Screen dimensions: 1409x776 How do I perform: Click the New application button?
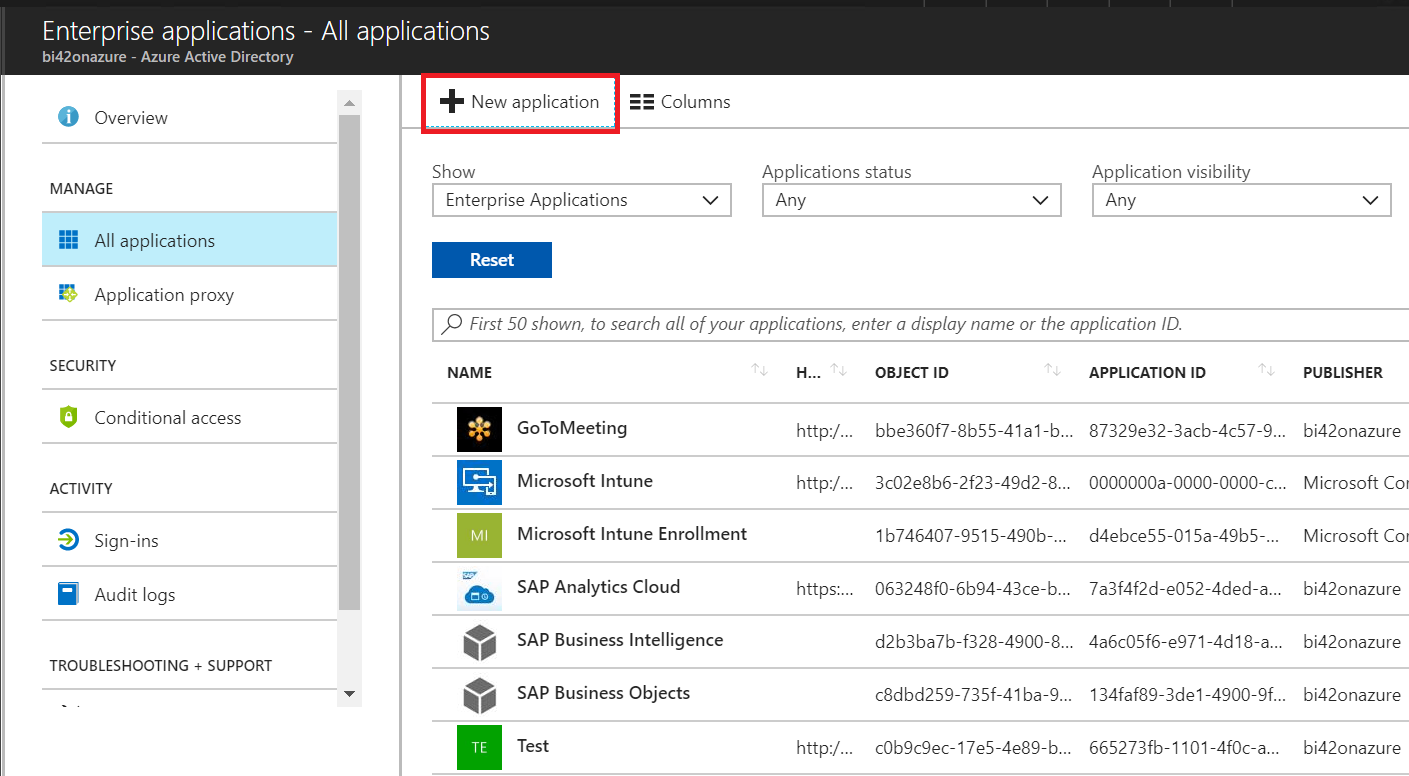pyautogui.click(x=520, y=102)
